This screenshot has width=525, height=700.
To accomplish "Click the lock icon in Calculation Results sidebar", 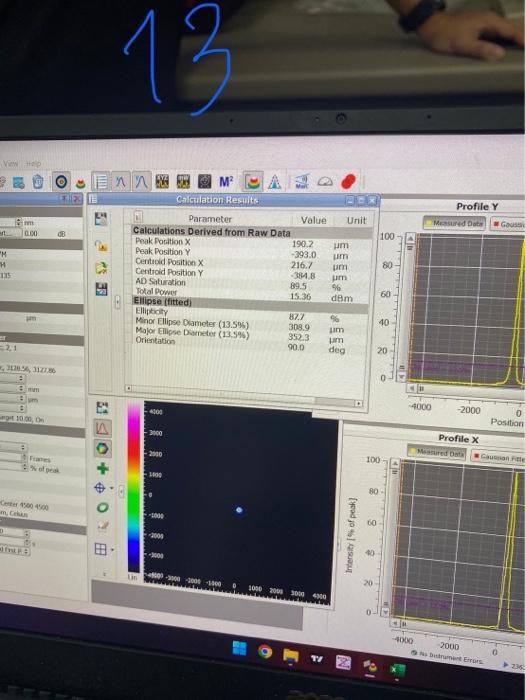I will click(102, 246).
